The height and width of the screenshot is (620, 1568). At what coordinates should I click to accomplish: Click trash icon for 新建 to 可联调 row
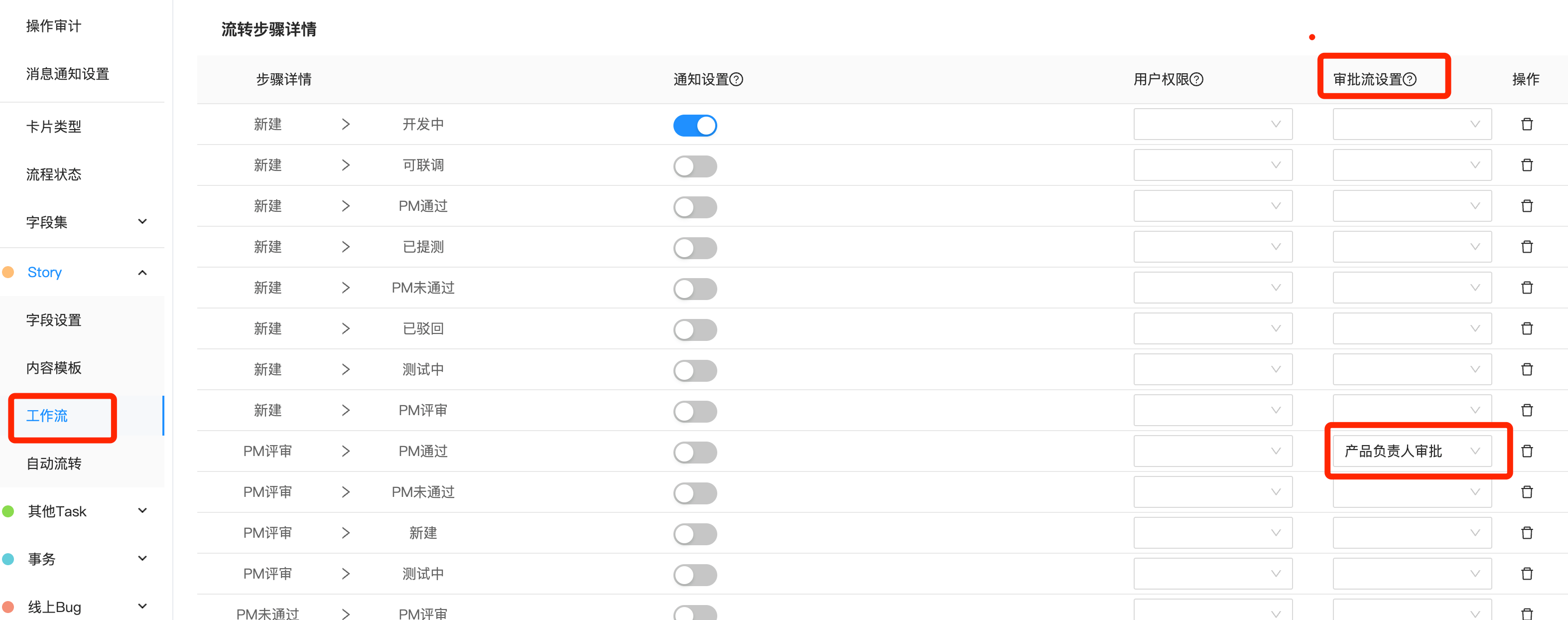[1527, 165]
